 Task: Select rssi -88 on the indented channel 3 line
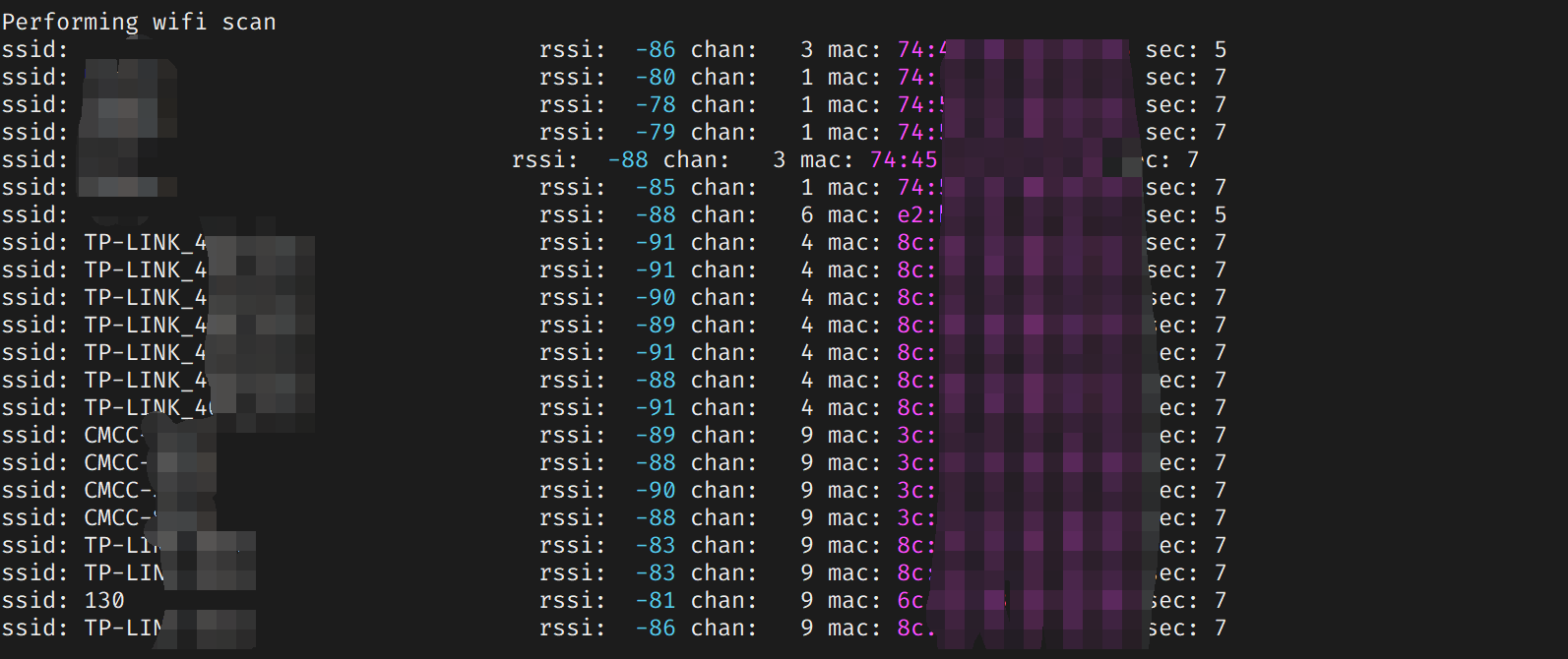point(627,159)
